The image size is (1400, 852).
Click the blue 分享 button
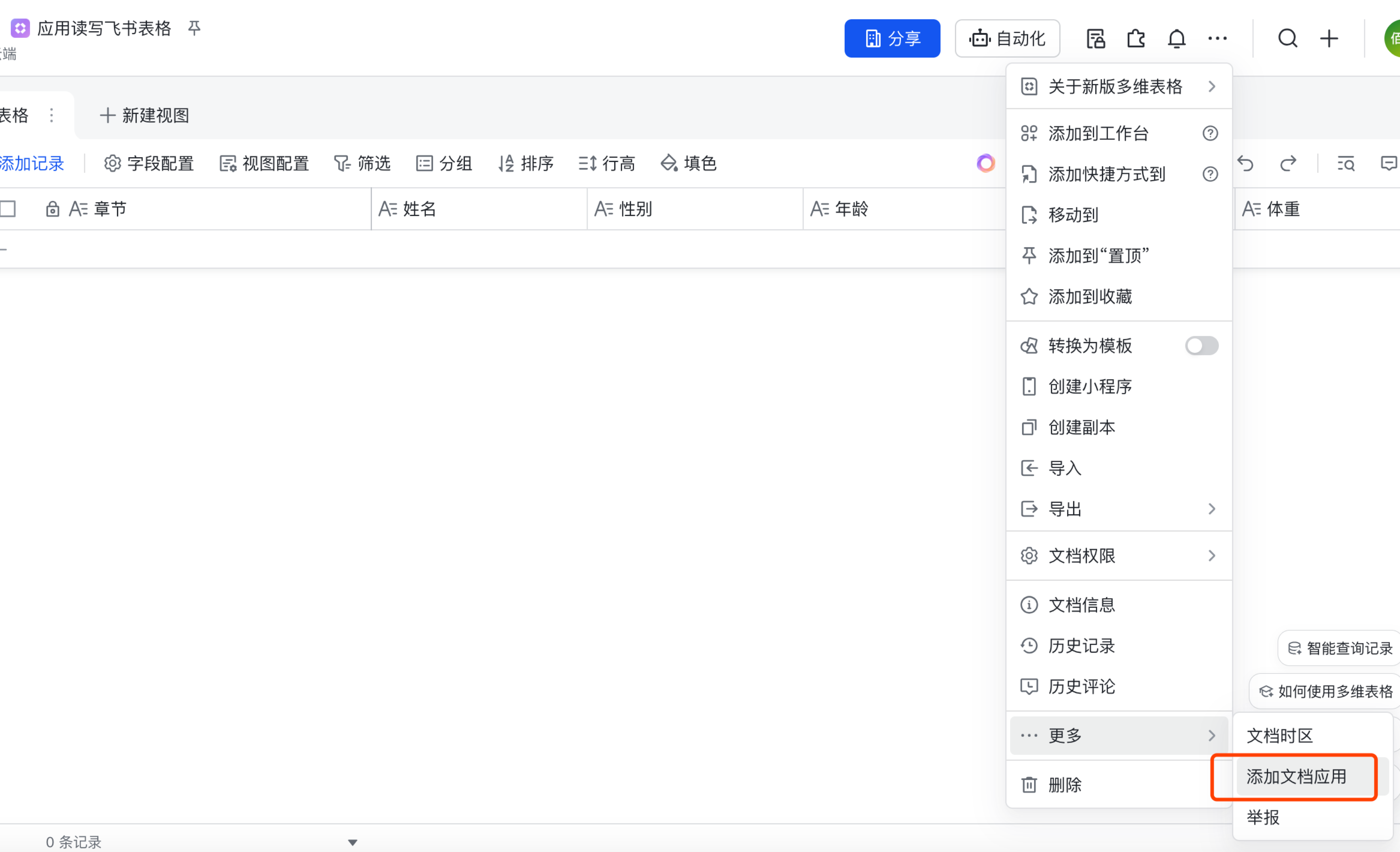(x=892, y=39)
